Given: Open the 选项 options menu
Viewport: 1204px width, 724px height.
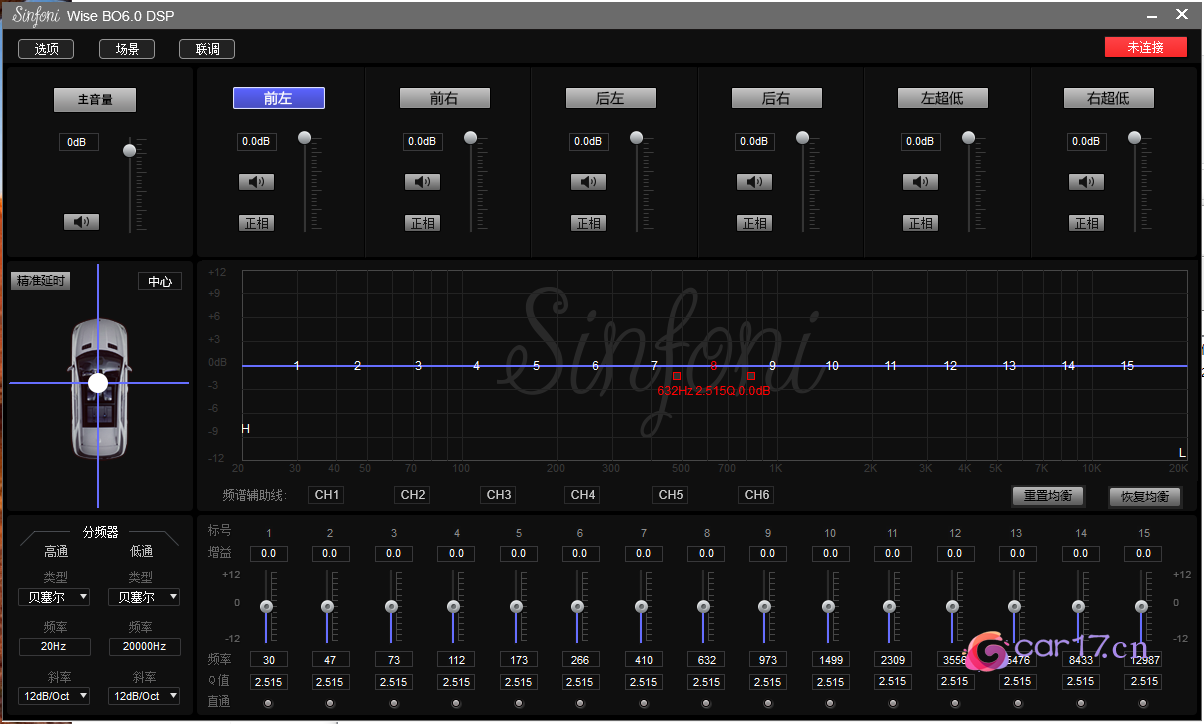Looking at the screenshot, I should point(46,49).
